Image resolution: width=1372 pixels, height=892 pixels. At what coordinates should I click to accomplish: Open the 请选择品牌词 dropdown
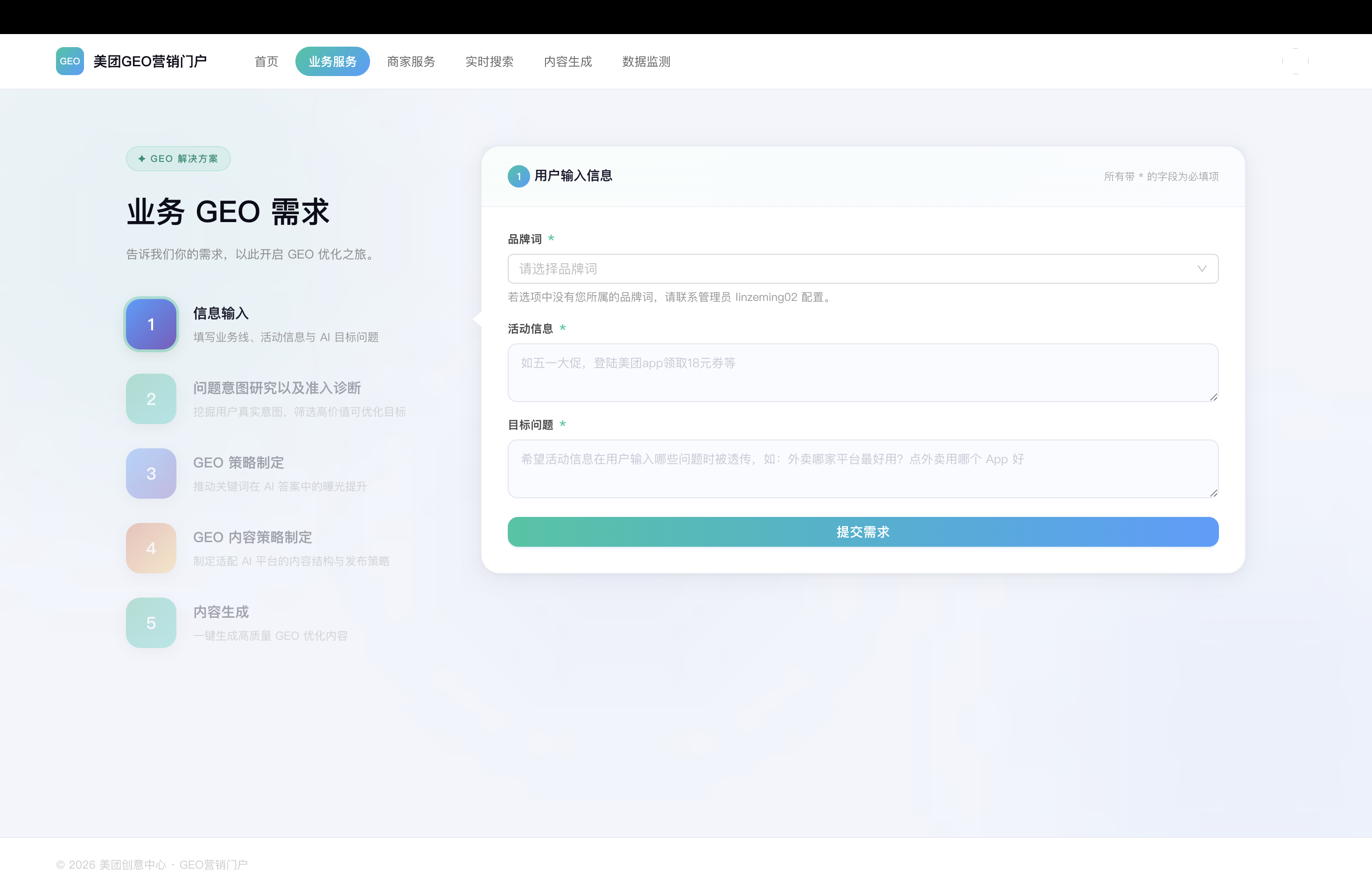863,269
